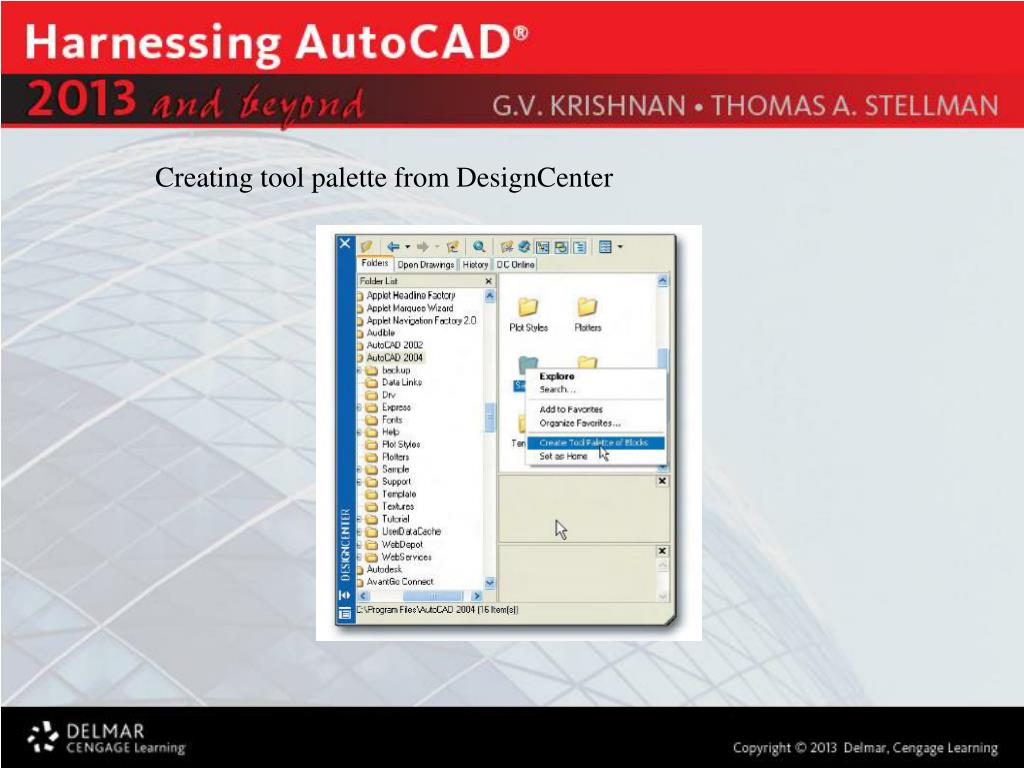Open the Back button history dropdown arrow
Viewport: 1024px width, 768px height.
point(408,246)
